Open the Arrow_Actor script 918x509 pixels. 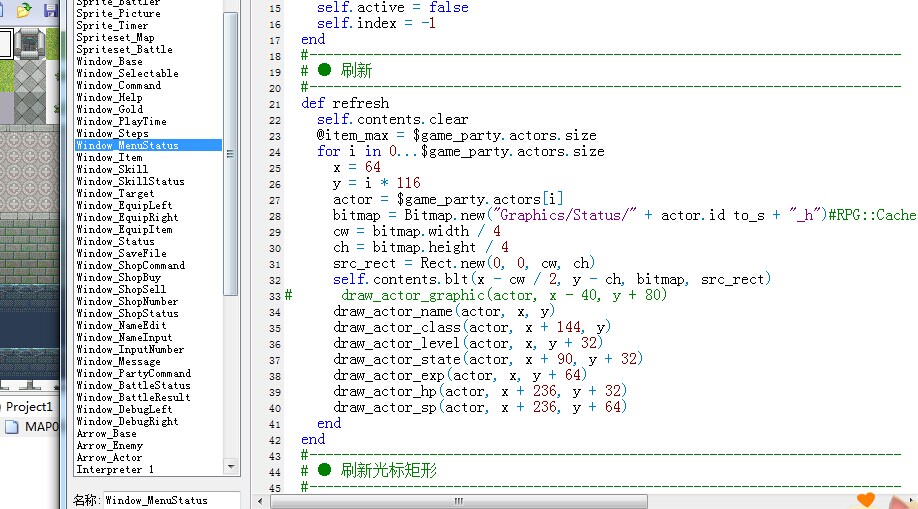point(109,457)
